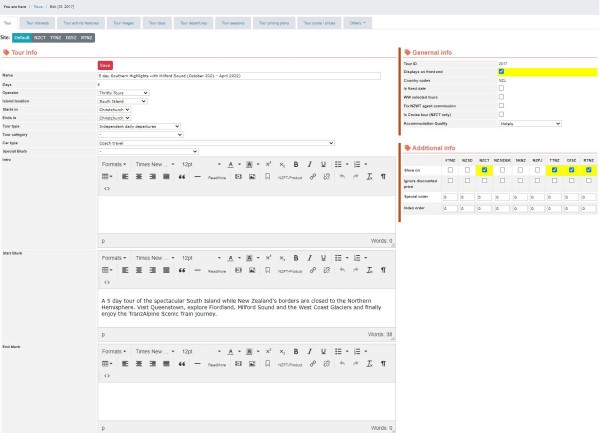Viewport: 600px width, 433px height.
Task: Align right in the End blurb editor
Action: 153,364
